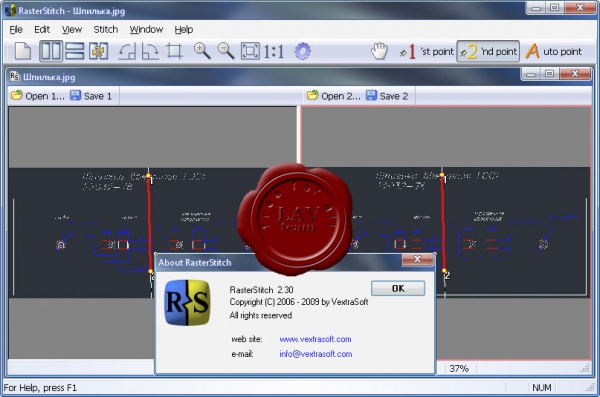The image size is (600, 397).
Task: Toggle the 2nd point tool
Action: [488, 51]
